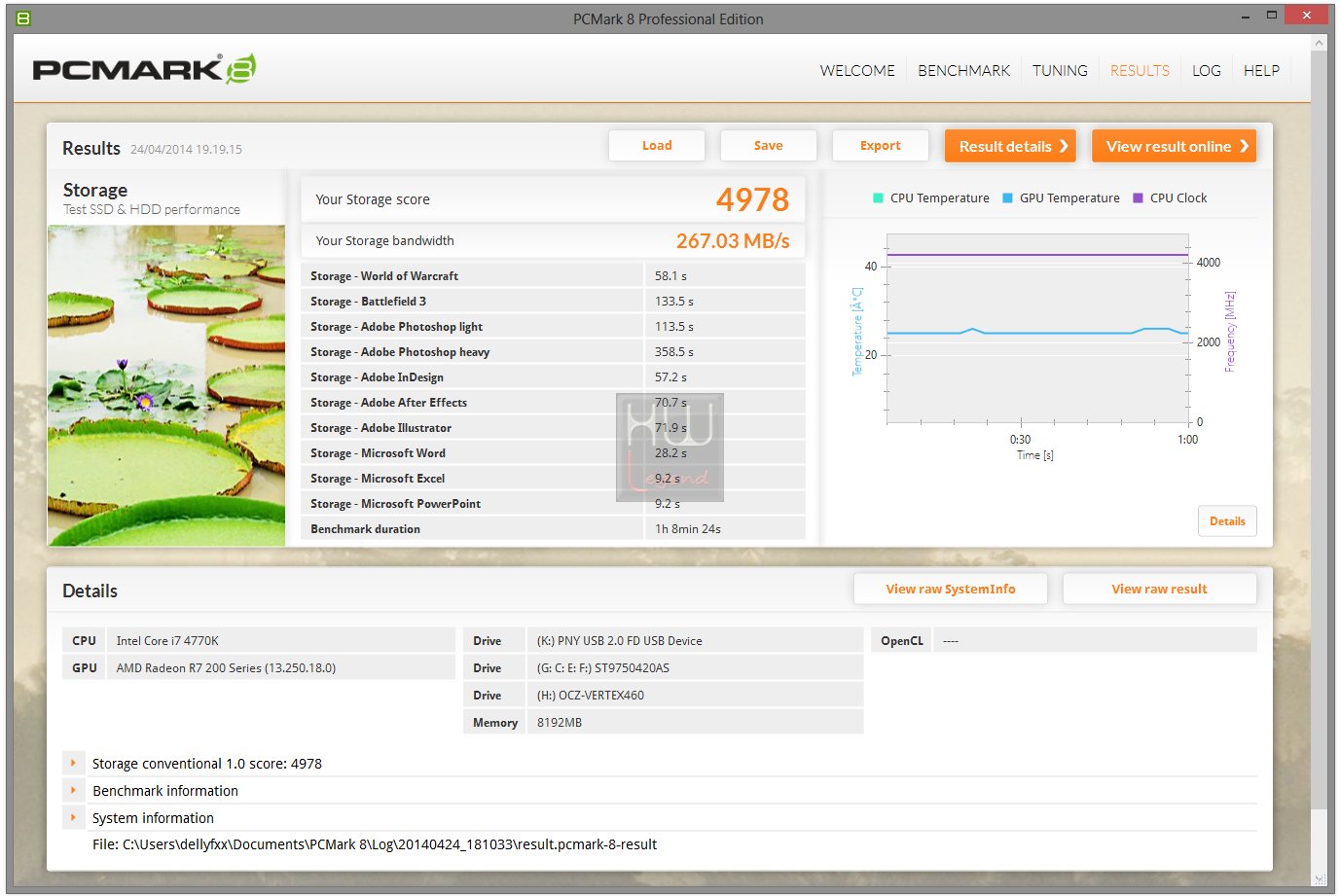The height and width of the screenshot is (896, 1340).
Task: Click the Export button
Action: 881,146
